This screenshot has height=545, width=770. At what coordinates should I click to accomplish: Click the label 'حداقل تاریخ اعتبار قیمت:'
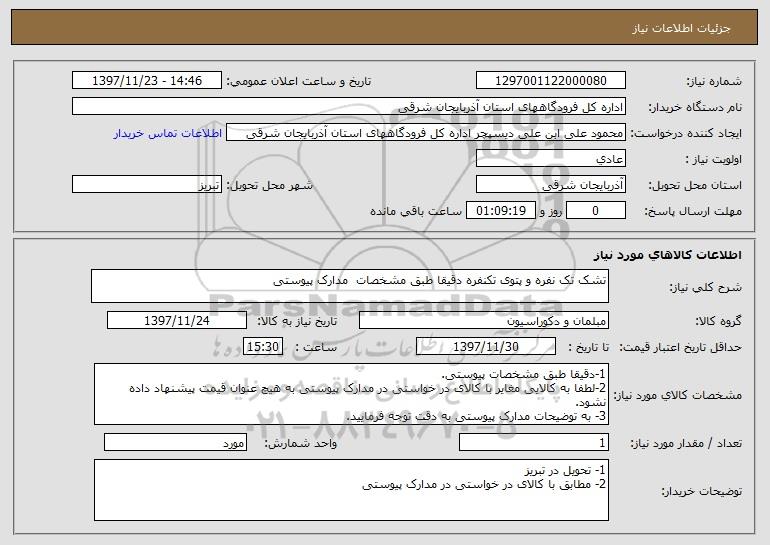click(681, 347)
